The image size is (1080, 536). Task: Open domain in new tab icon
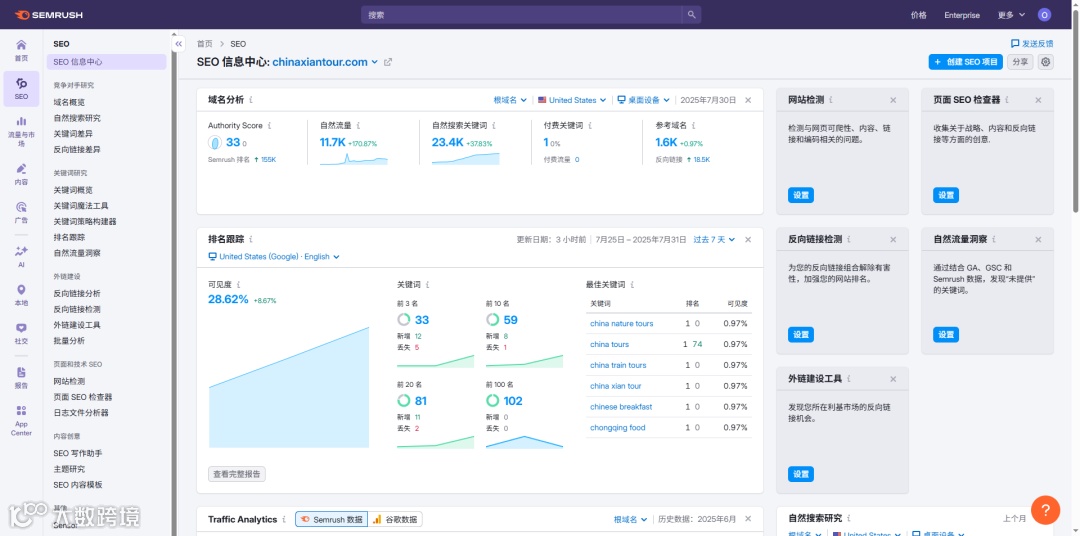pyautogui.click(x=388, y=62)
